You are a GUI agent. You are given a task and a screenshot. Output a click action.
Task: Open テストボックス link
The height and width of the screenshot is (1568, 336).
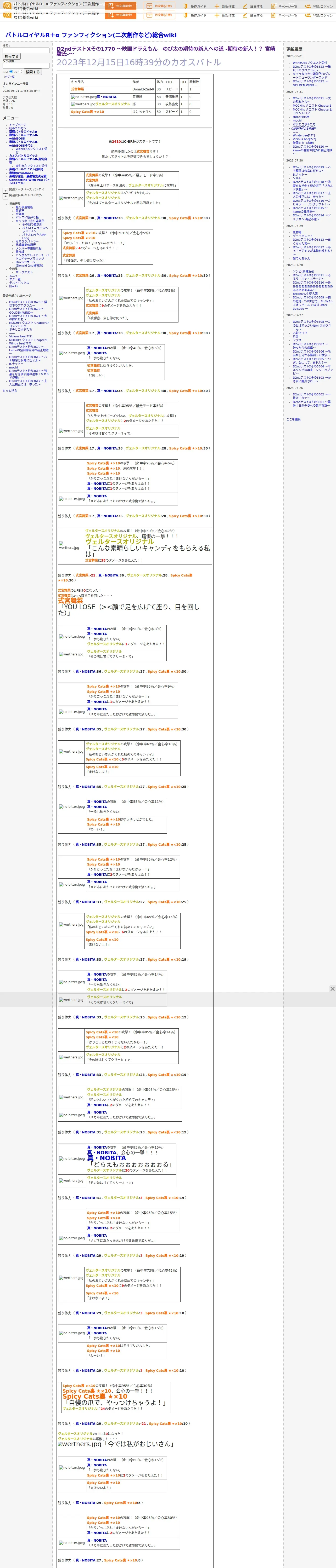[x=19, y=283]
